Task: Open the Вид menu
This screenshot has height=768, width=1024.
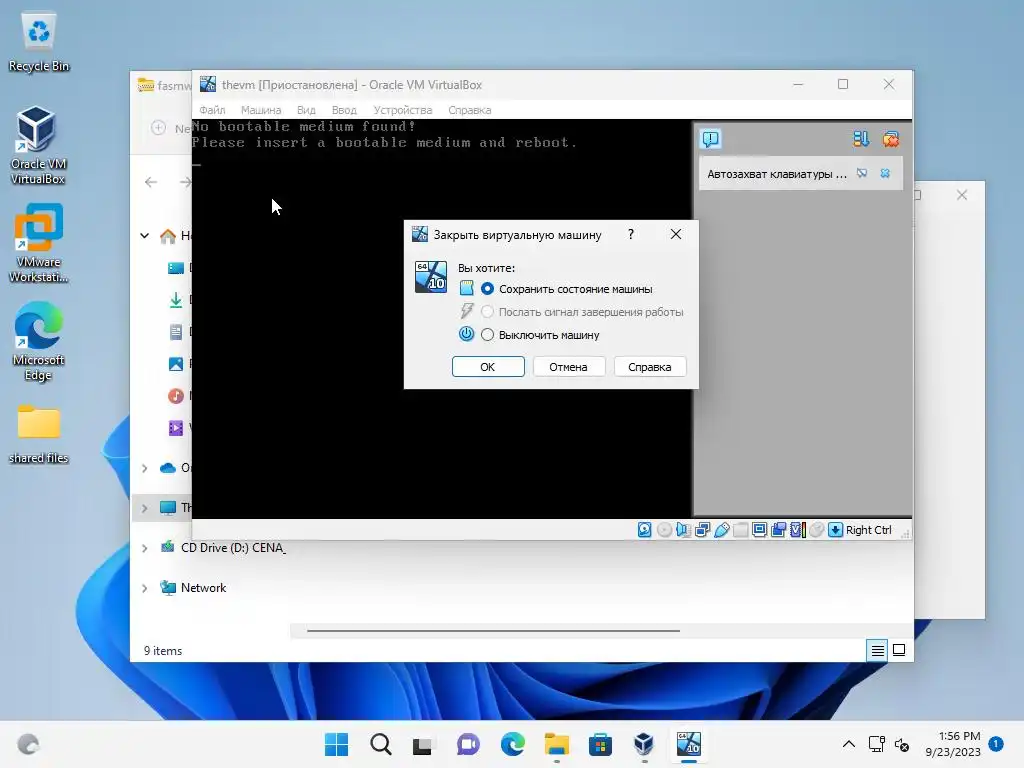Action: click(306, 110)
